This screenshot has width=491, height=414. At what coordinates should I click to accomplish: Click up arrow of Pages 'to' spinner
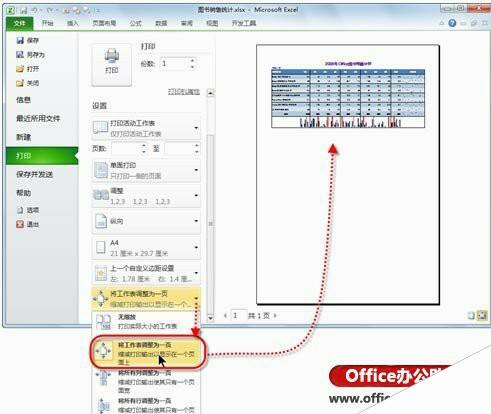pyautogui.click(x=197, y=145)
